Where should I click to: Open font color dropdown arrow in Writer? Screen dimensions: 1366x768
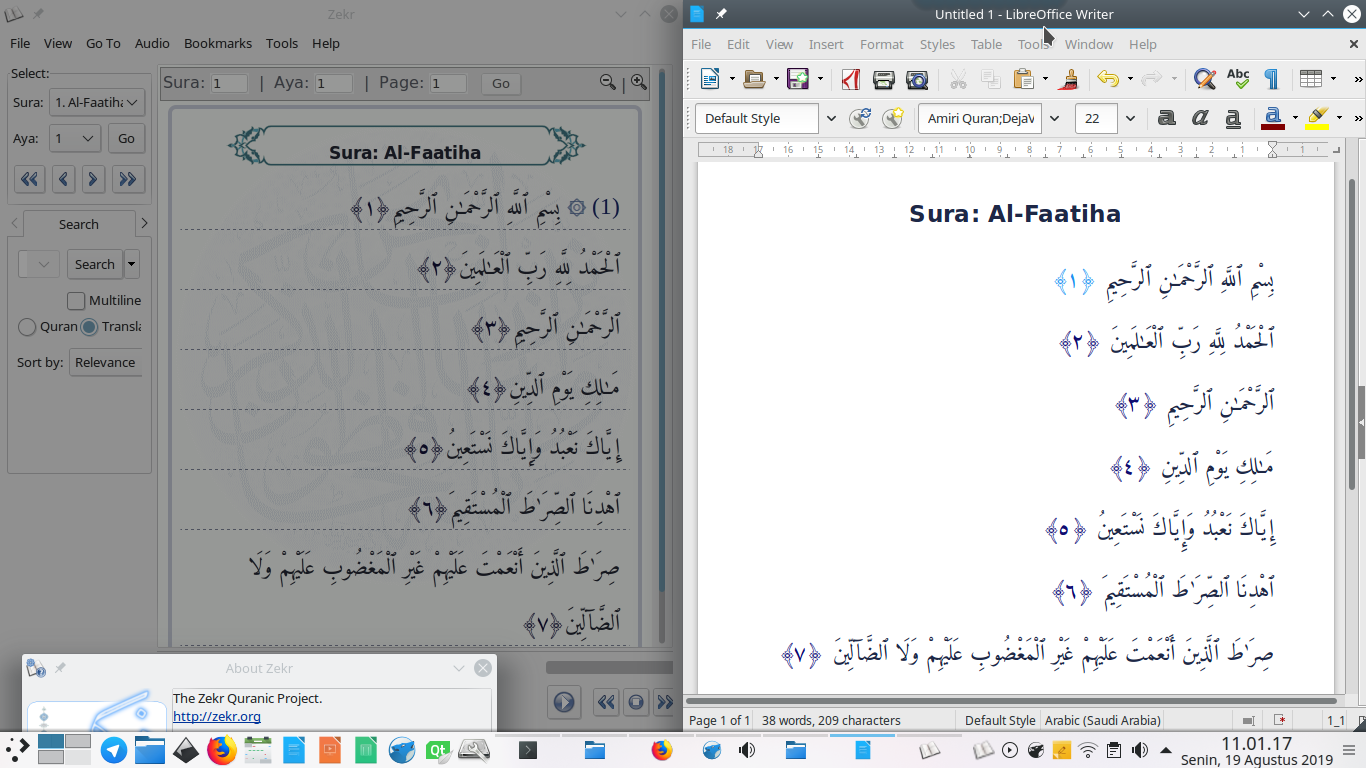point(1294,118)
